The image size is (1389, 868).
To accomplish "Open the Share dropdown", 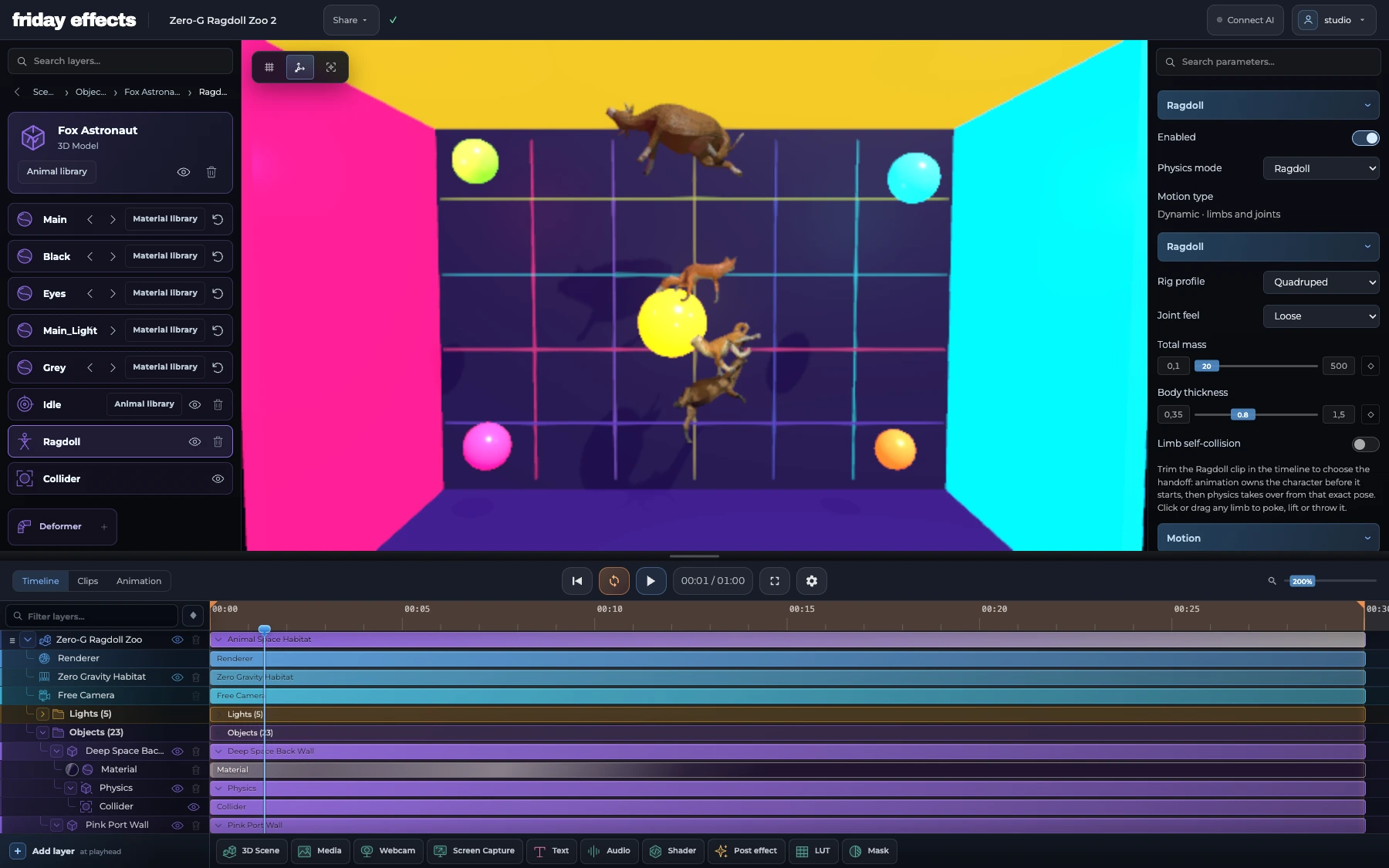I will [350, 20].
